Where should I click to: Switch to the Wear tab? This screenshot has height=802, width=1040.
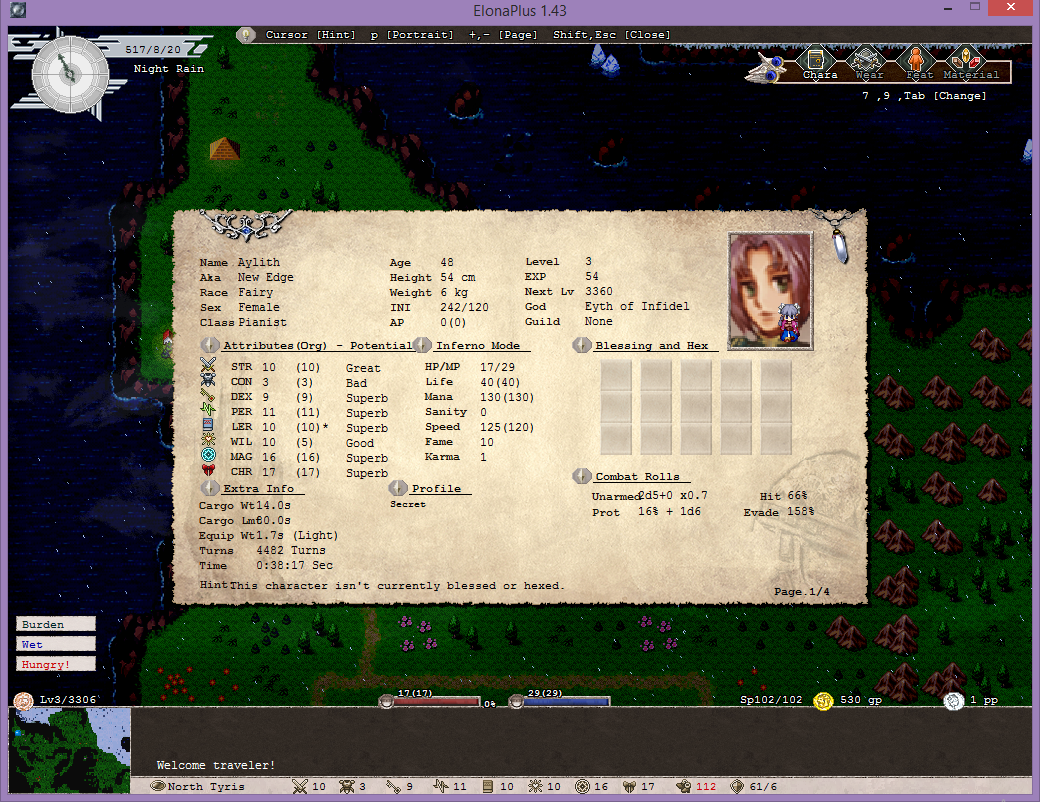coord(867,64)
